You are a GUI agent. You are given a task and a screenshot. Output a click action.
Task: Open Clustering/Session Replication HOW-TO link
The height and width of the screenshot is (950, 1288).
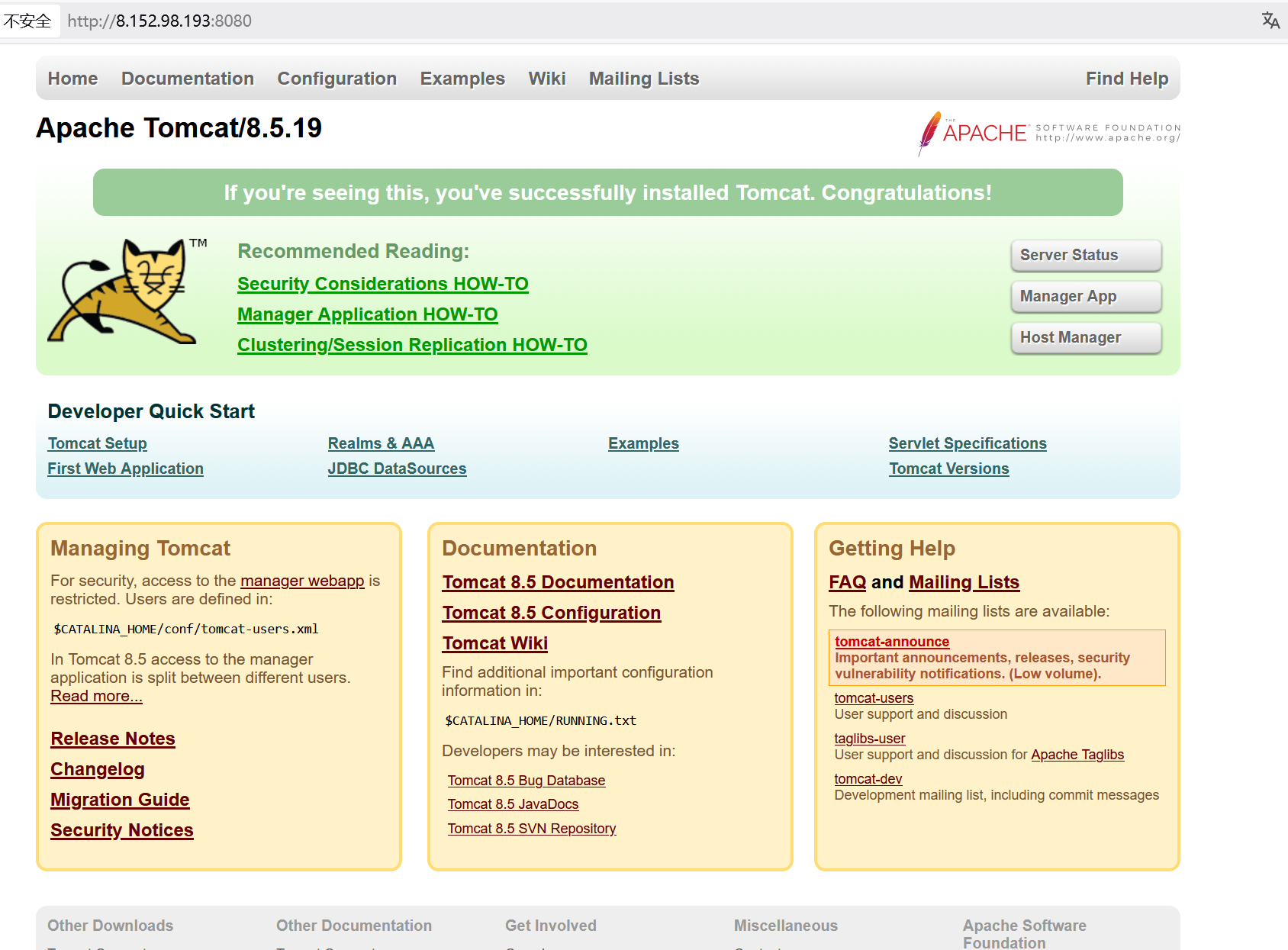pos(412,345)
